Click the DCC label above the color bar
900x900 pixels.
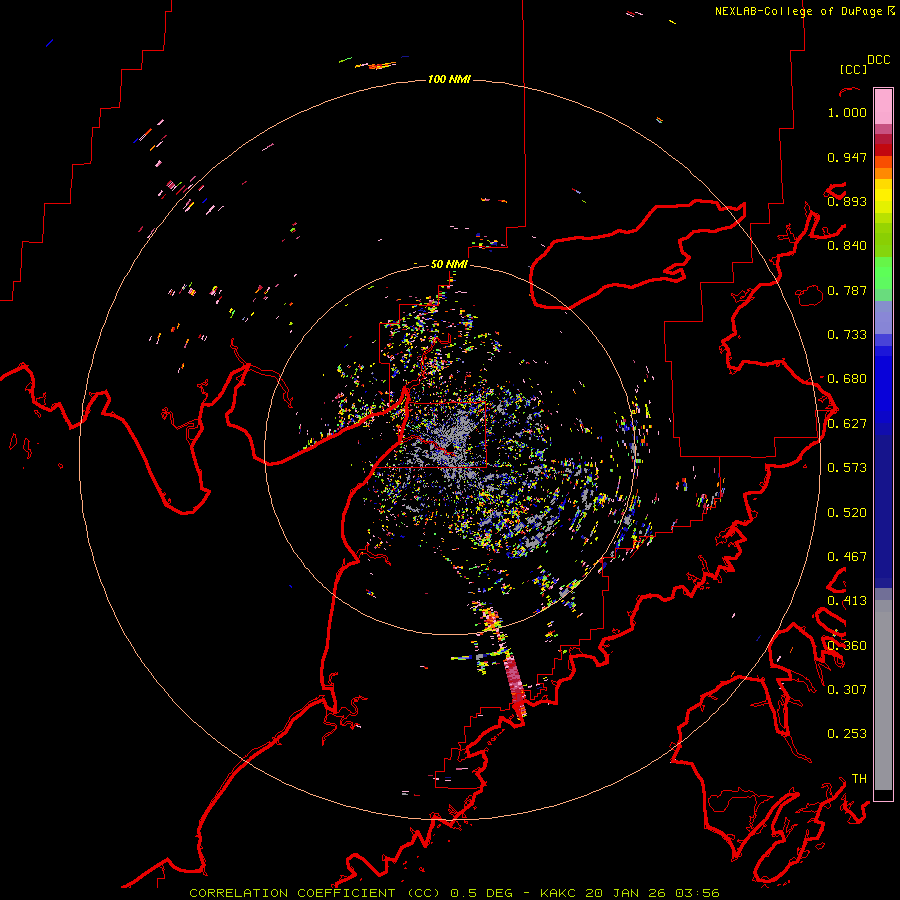[879, 60]
